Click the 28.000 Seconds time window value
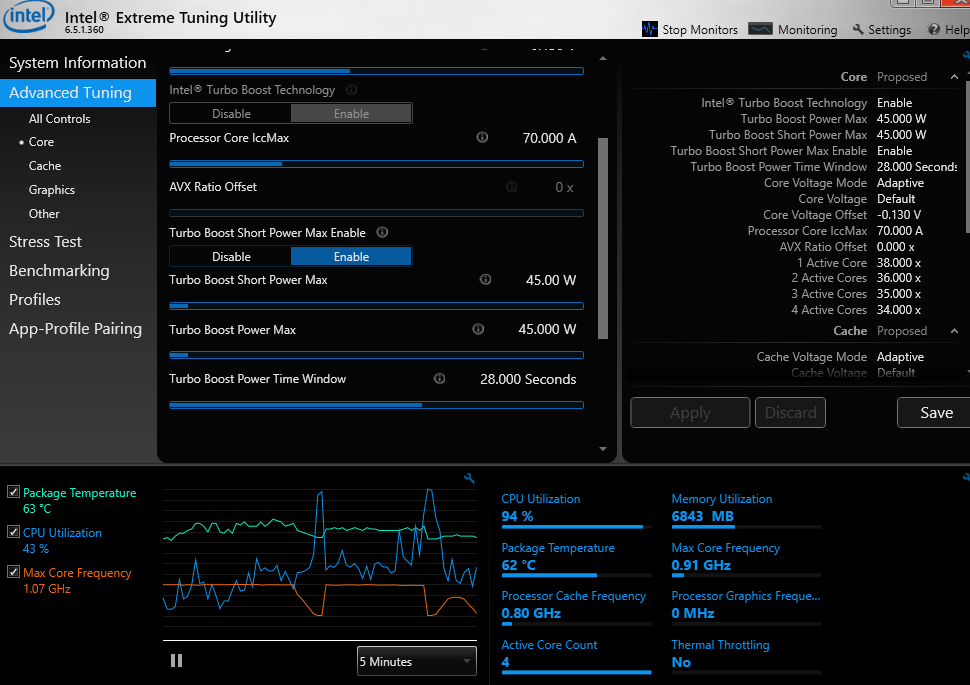The height and width of the screenshot is (685, 970). pos(528,379)
